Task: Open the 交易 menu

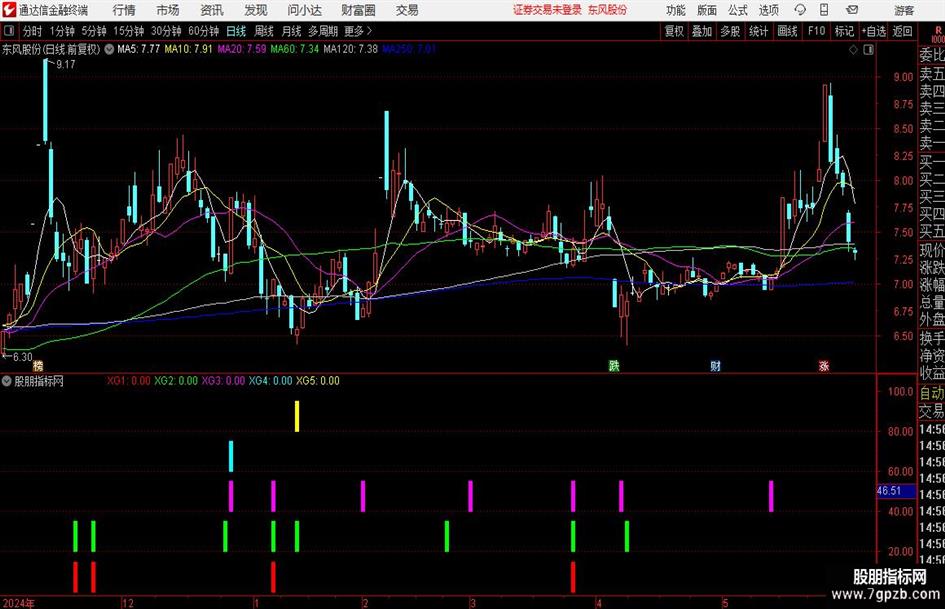Action: pos(407,10)
